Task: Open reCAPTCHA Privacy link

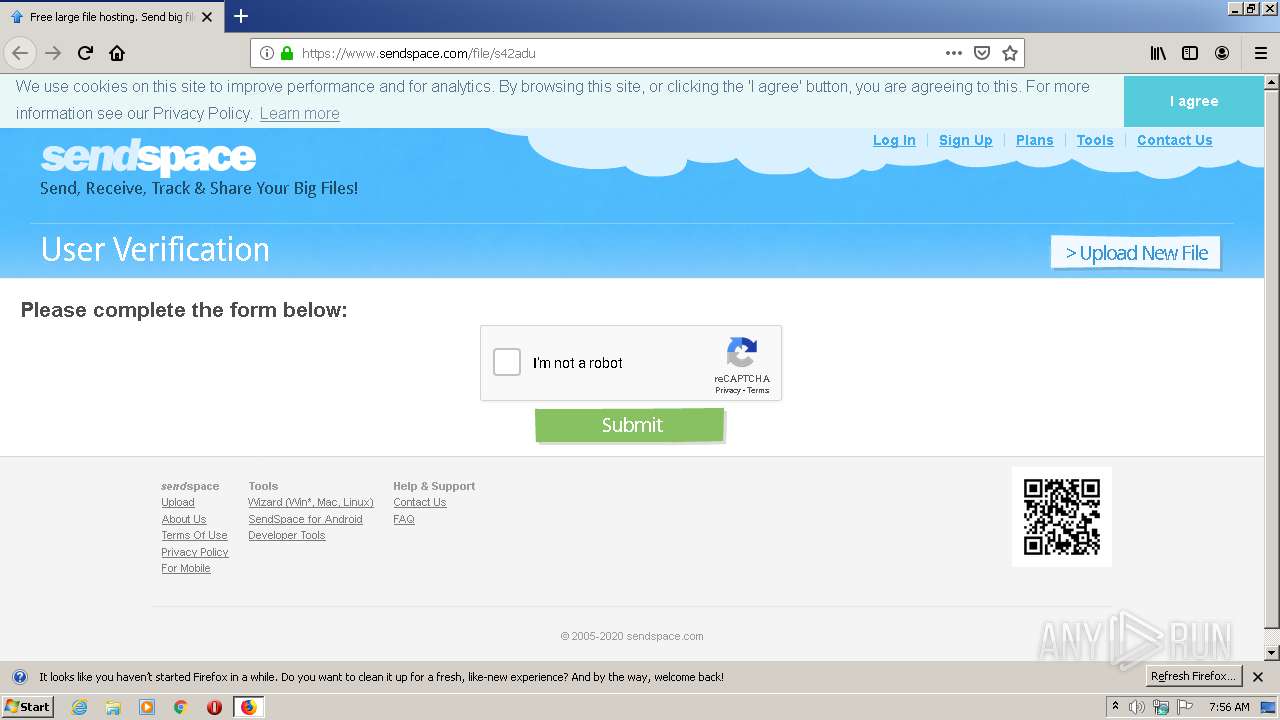Action: point(727,390)
